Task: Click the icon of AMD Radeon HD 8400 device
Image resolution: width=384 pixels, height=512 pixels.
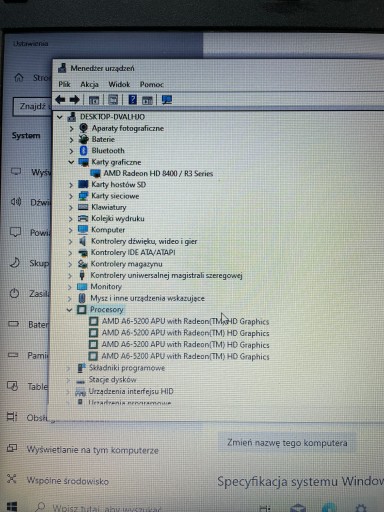Action: [95, 173]
